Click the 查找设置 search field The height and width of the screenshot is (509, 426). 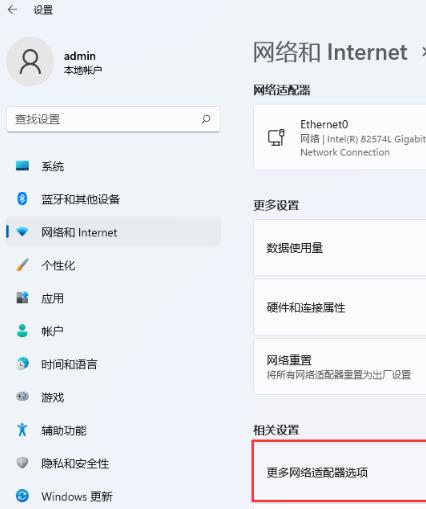113,119
